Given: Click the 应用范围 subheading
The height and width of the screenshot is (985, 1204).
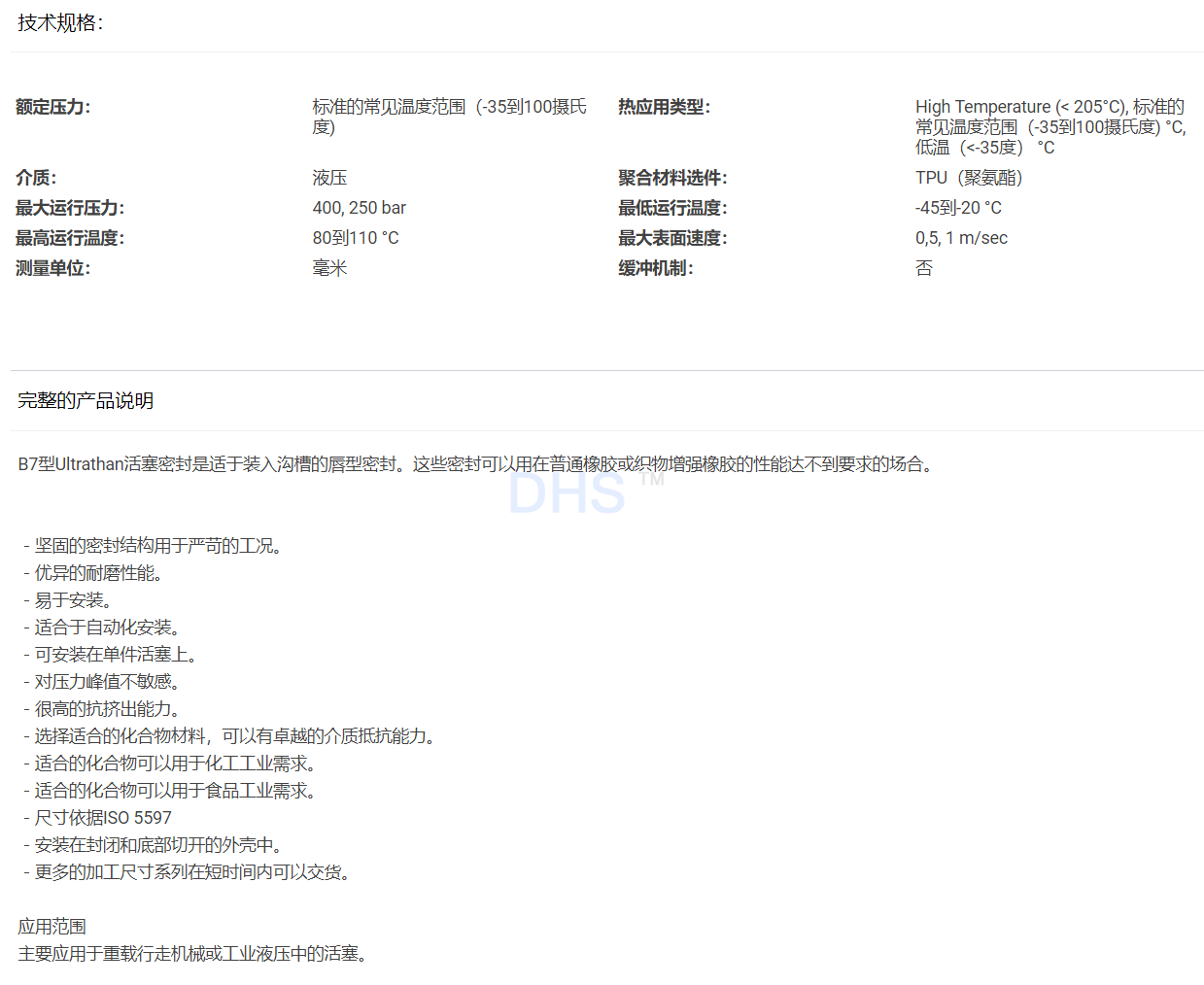Looking at the screenshot, I should click(52, 927).
